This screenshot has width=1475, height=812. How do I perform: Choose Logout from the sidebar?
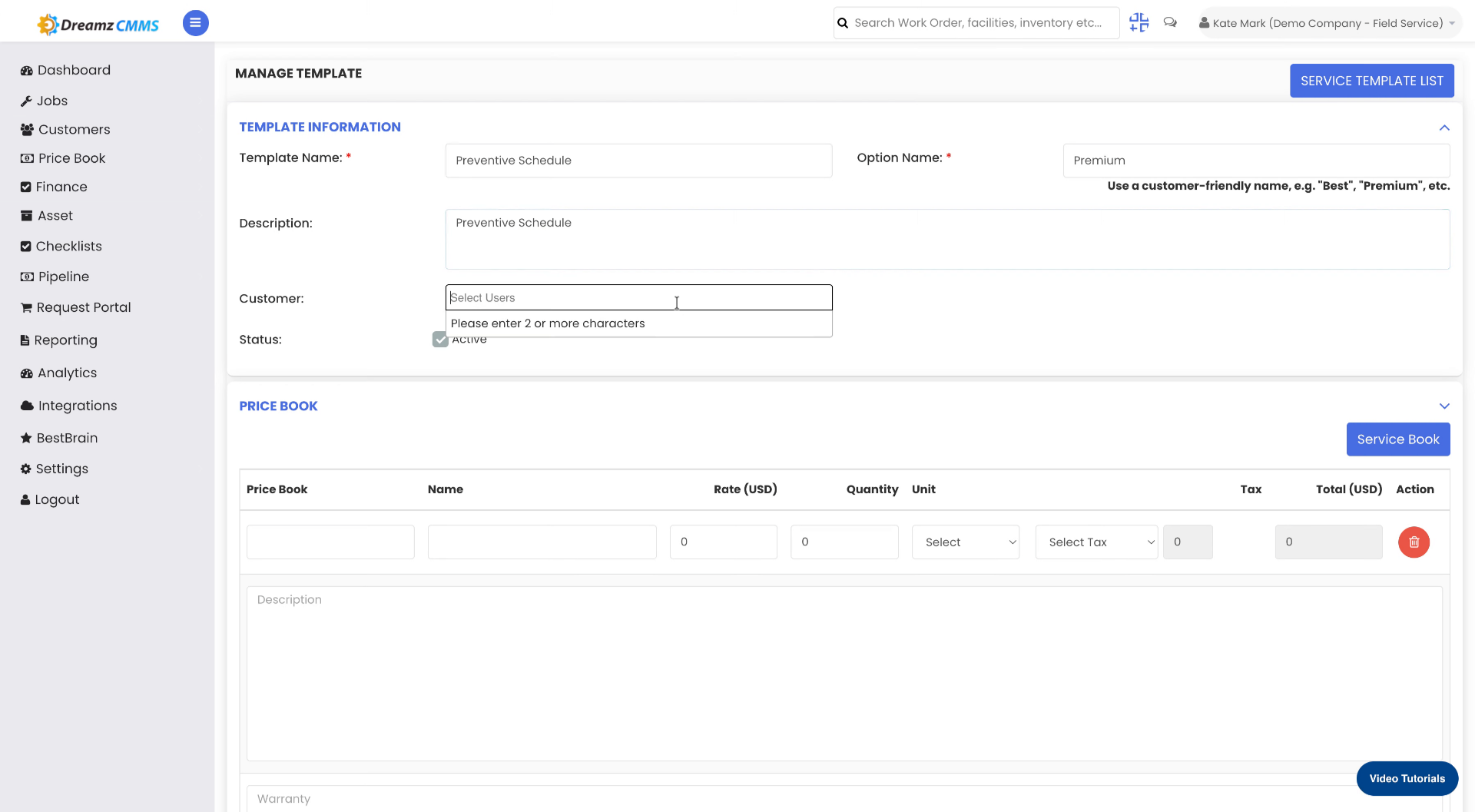[27, 499]
